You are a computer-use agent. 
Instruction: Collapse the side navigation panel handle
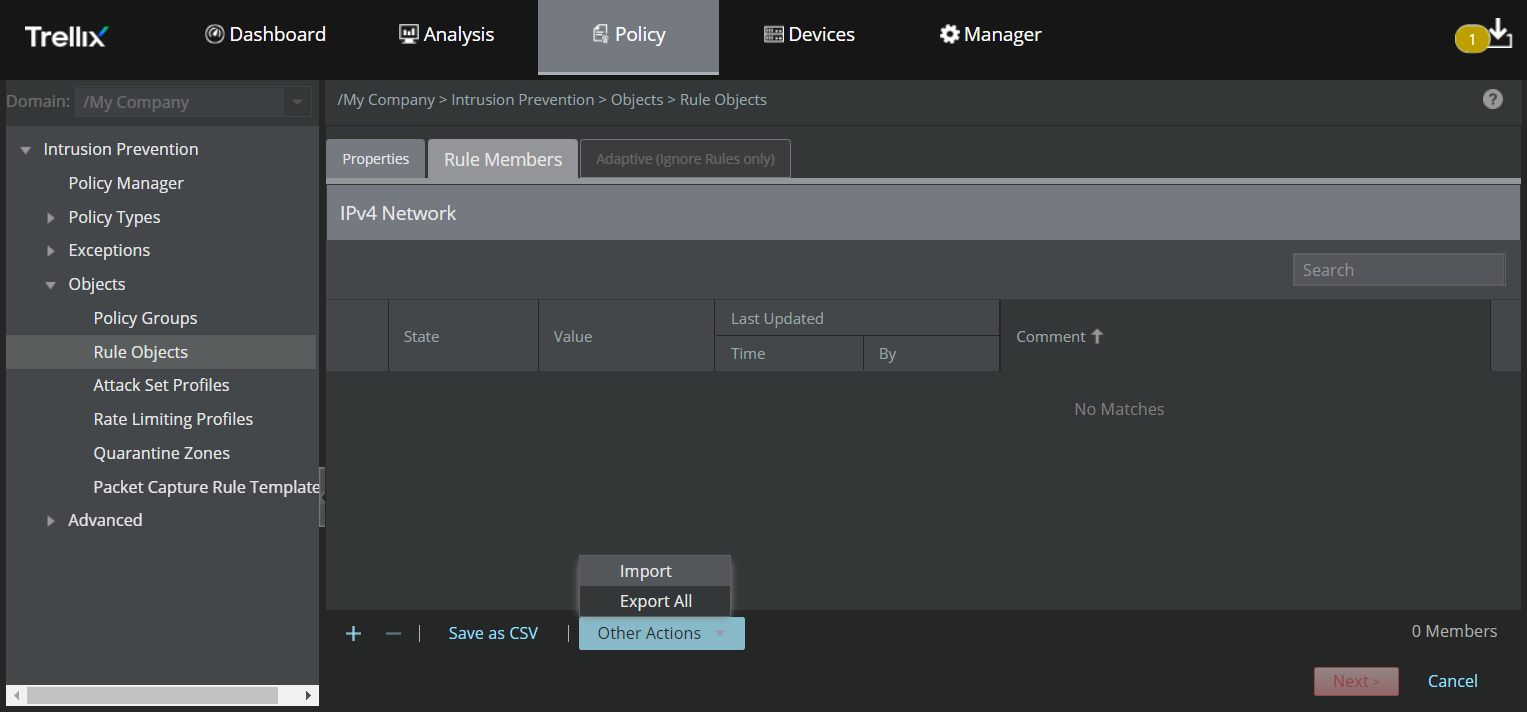322,496
